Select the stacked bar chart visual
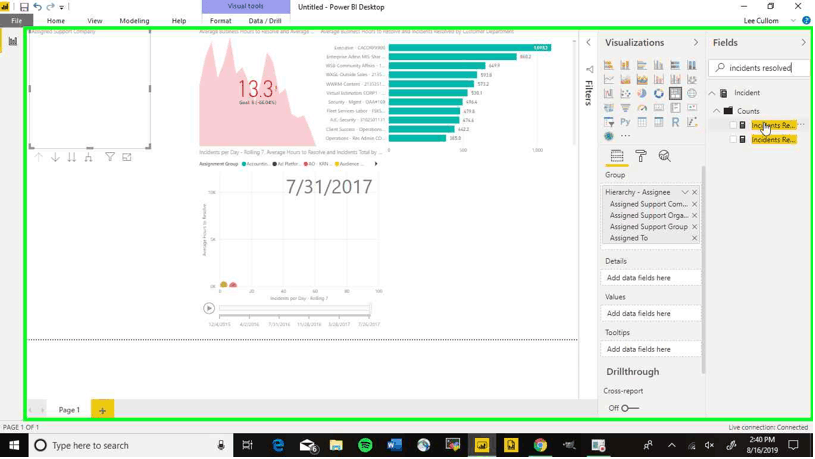The image size is (815, 459). (609, 65)
